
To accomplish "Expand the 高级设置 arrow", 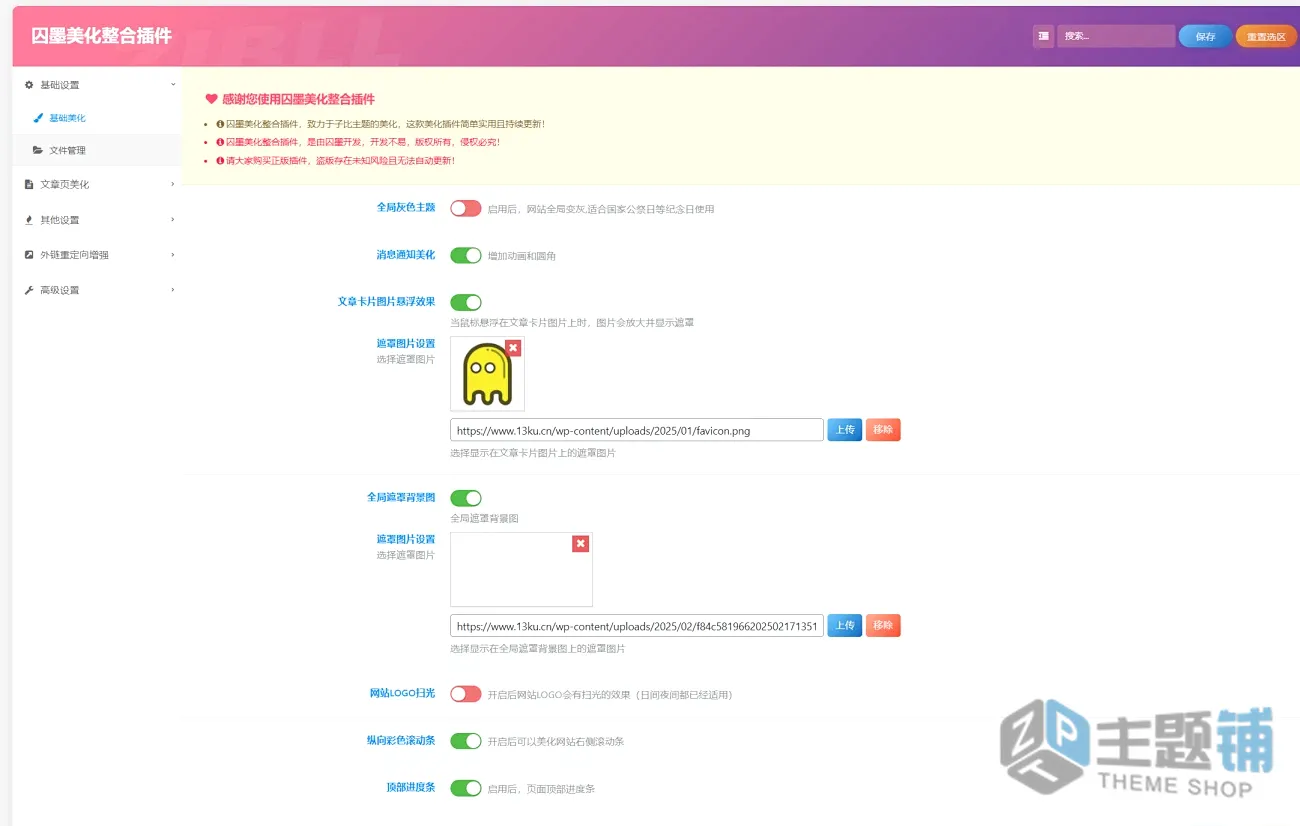I will click(173, 290).
